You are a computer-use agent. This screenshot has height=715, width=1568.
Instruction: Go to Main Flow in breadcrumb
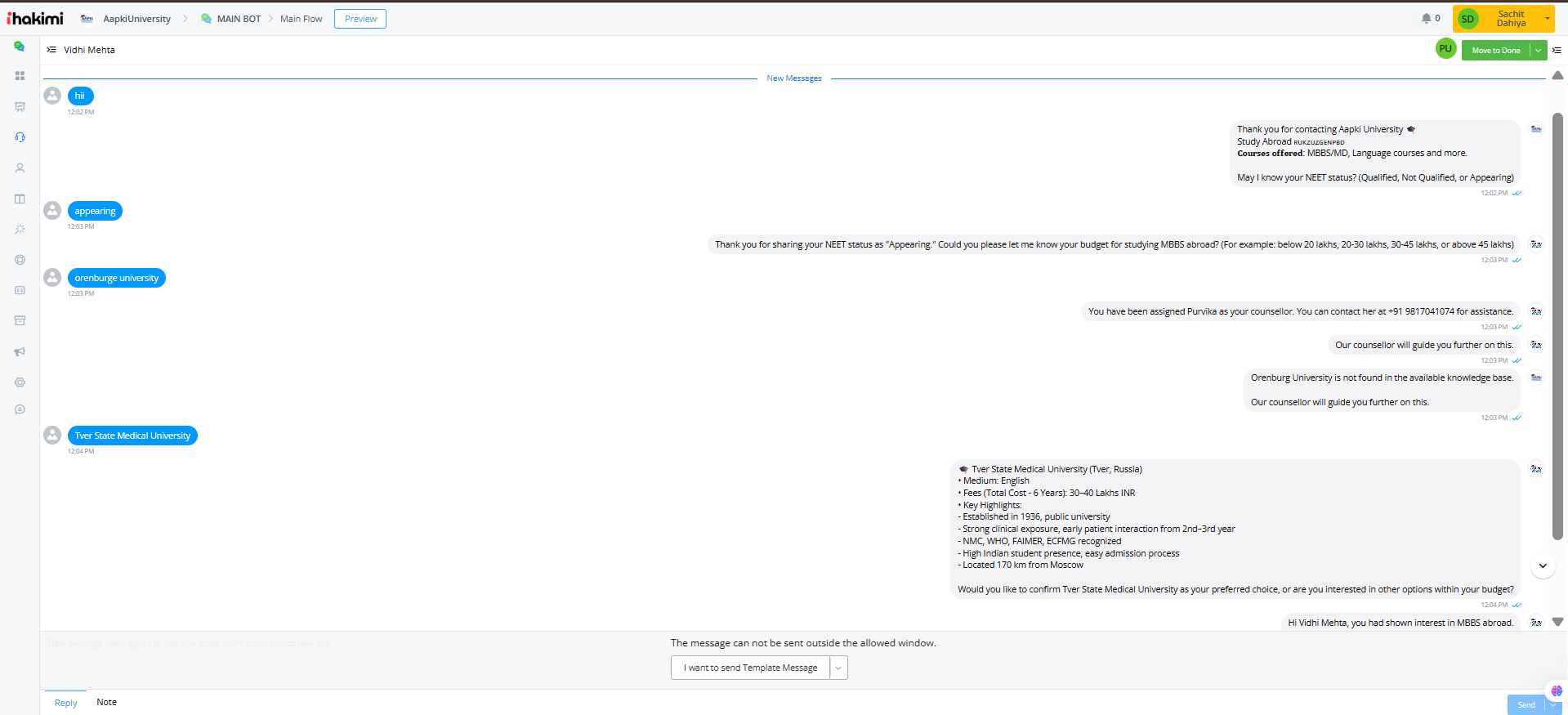click(x=301, y=19)
